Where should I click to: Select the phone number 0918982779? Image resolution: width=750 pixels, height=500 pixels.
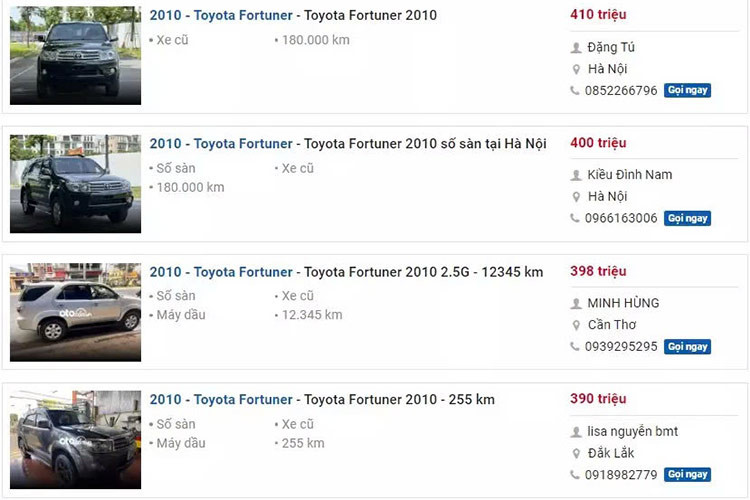(x=621, y=475)
